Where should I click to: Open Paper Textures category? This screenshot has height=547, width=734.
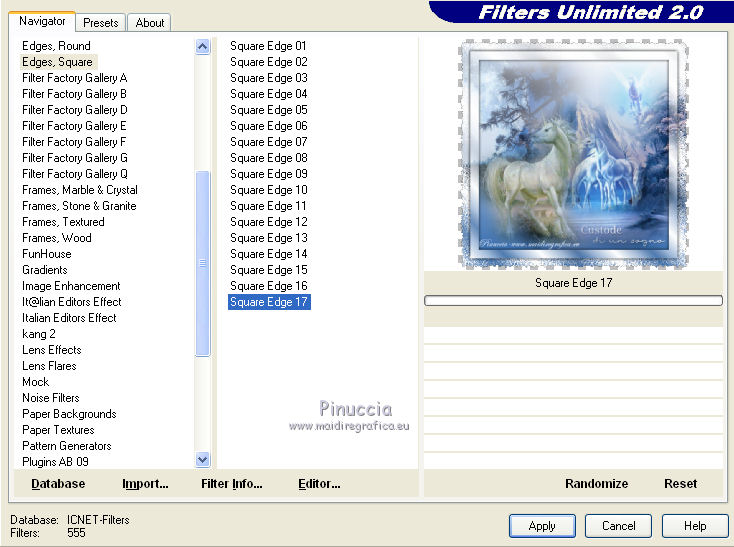click(58, 430)
